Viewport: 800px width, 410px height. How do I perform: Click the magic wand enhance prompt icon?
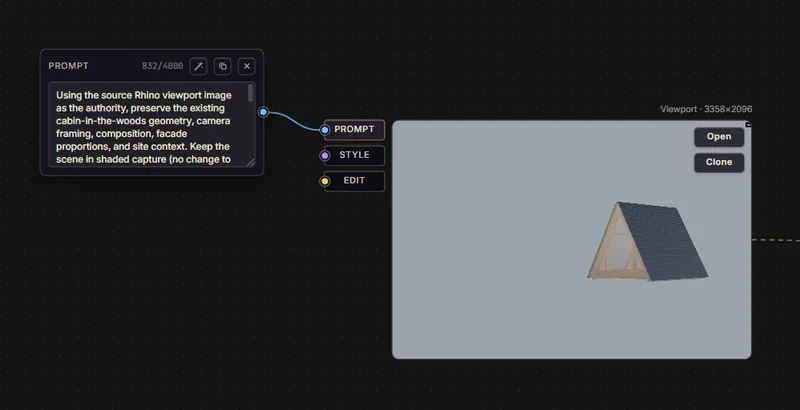tap(198, 66)
